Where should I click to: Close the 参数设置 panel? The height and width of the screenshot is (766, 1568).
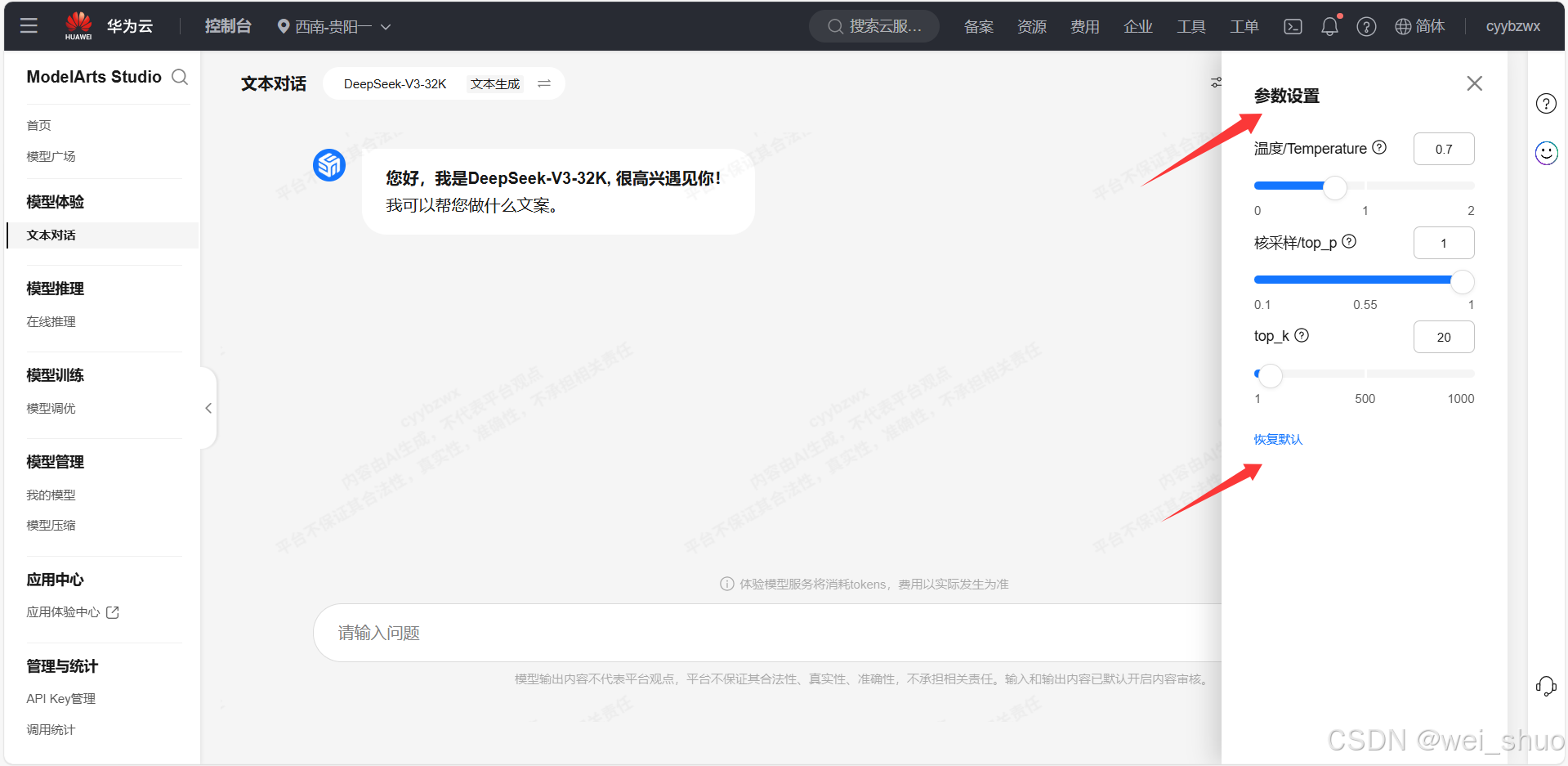1474,83
